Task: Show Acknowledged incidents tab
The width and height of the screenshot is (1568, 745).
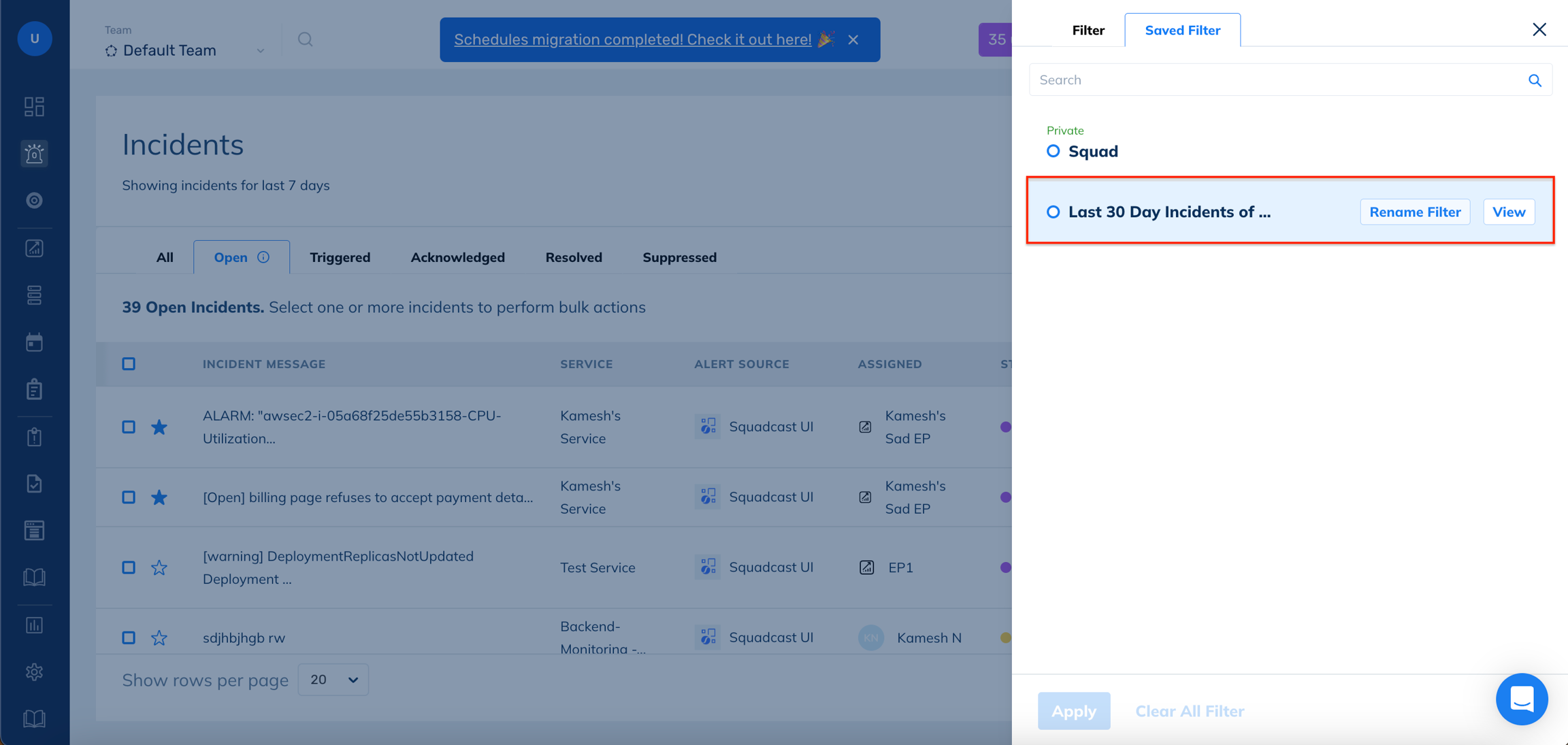Action: (x=458, y=257)
